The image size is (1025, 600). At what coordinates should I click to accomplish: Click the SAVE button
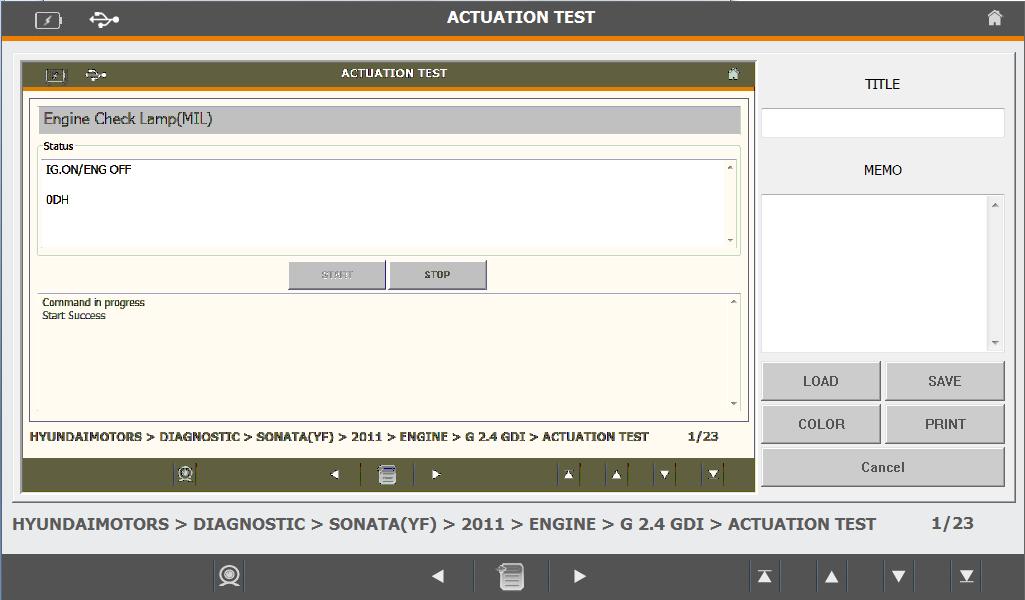944,381
